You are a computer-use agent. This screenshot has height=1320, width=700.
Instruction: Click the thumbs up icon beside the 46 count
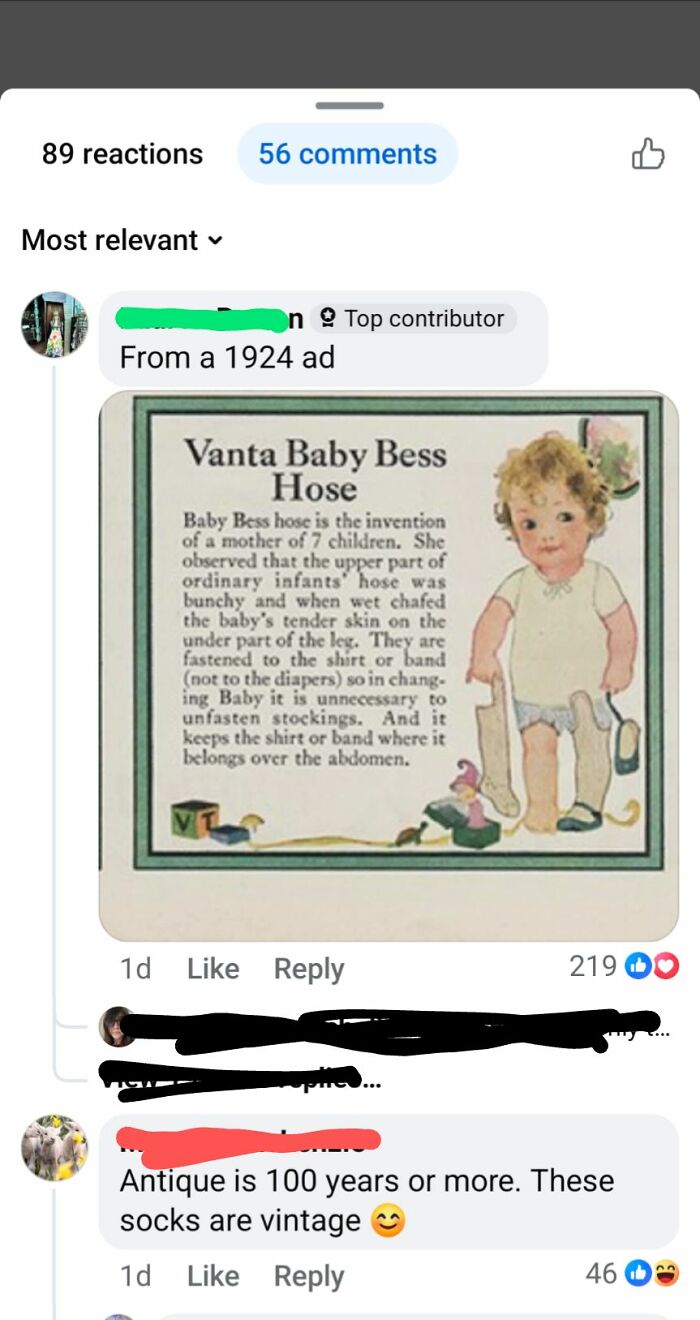[637, 1273]
